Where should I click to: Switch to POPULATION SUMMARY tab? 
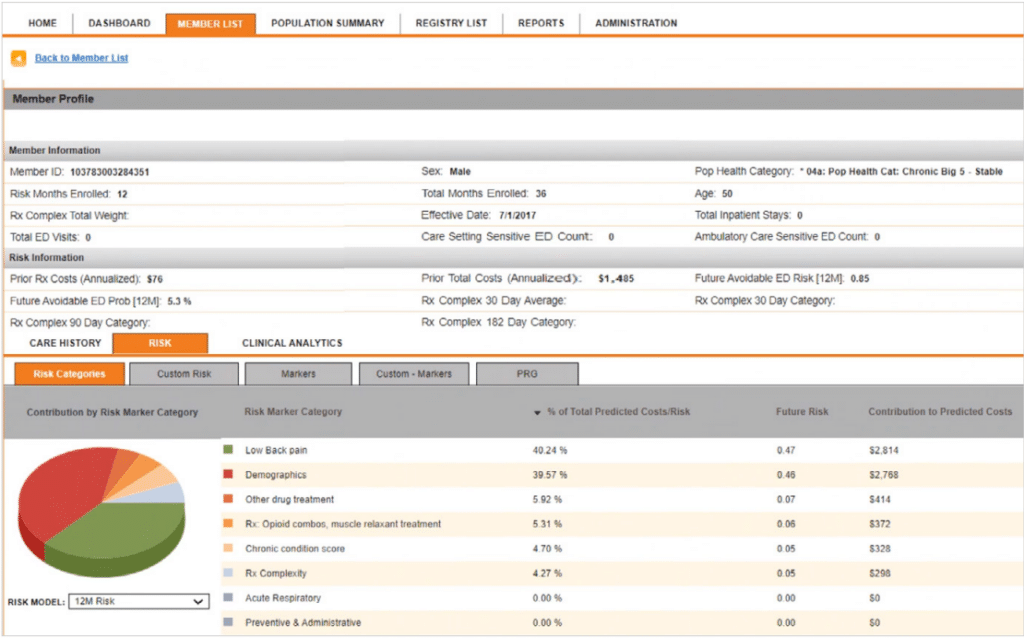coord(328,23)
